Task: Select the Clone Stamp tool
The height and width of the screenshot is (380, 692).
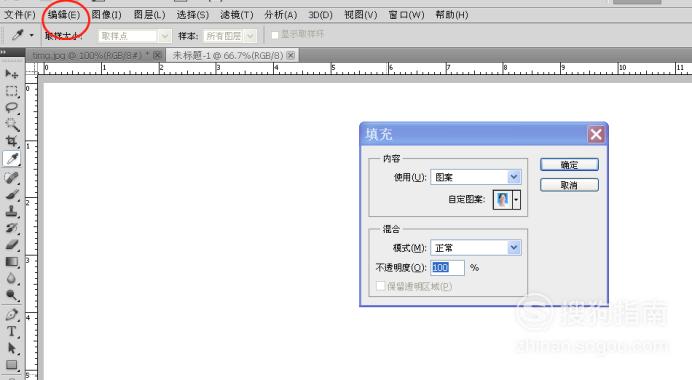Action: pyautogui.click(x=11, y=211)
